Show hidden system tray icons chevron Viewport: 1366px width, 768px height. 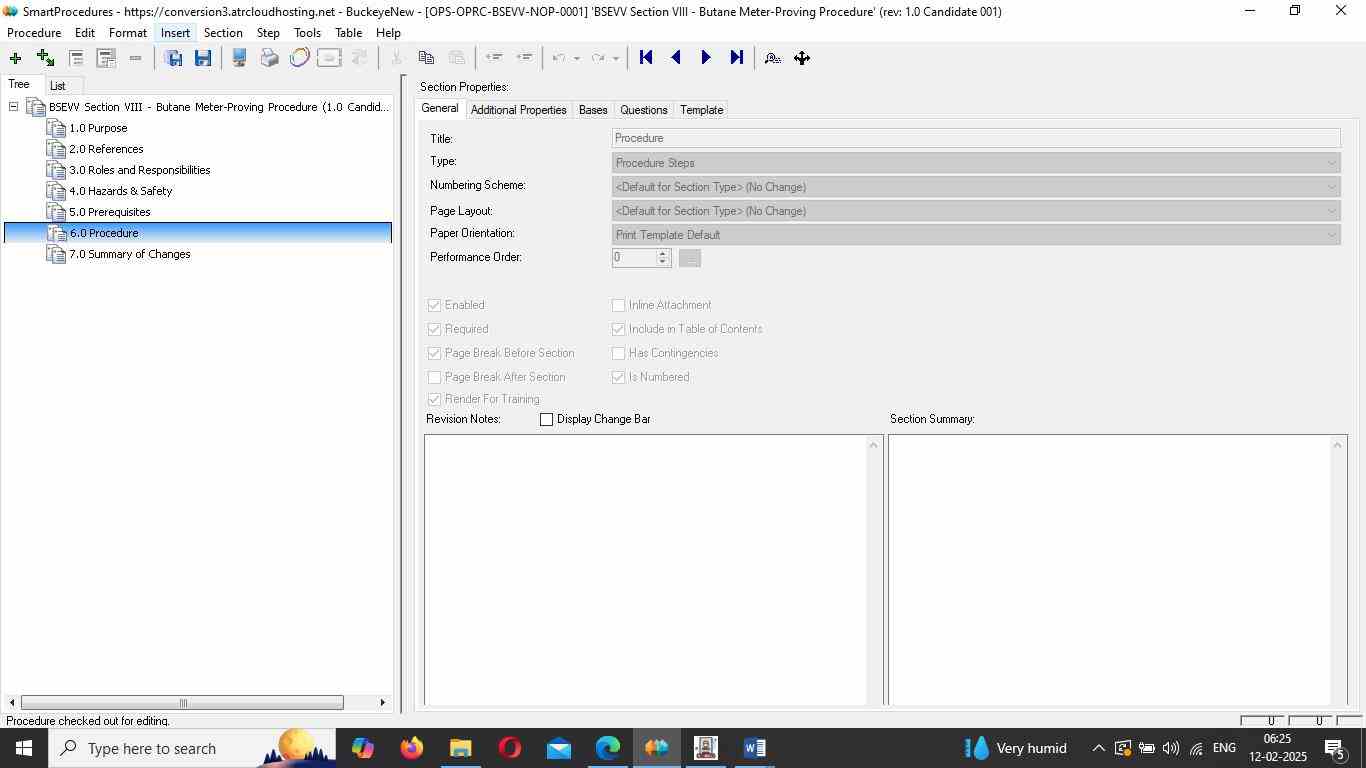[1098, 748]
